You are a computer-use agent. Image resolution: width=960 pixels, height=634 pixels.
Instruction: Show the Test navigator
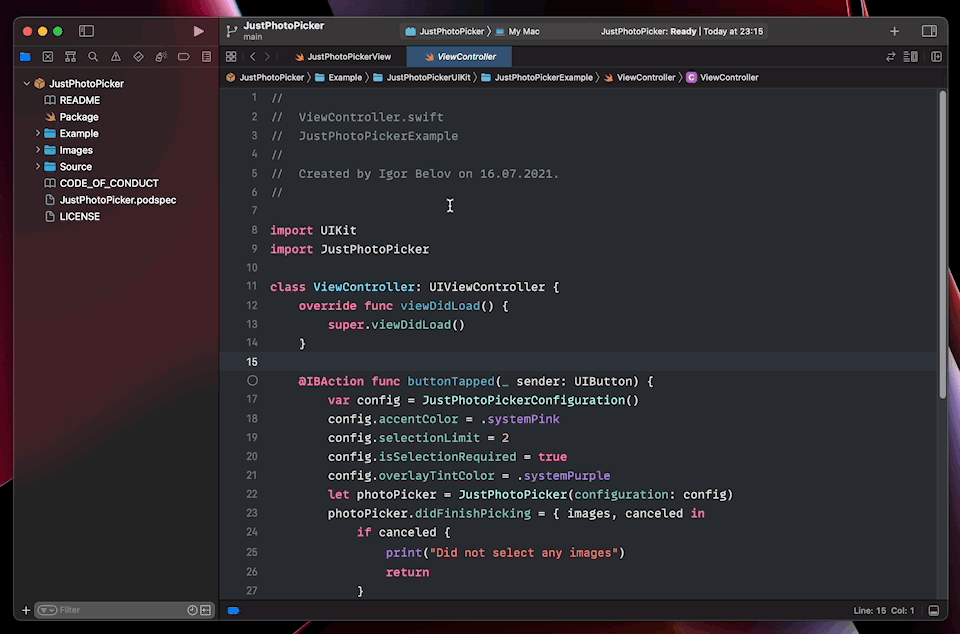coord(138,57)
